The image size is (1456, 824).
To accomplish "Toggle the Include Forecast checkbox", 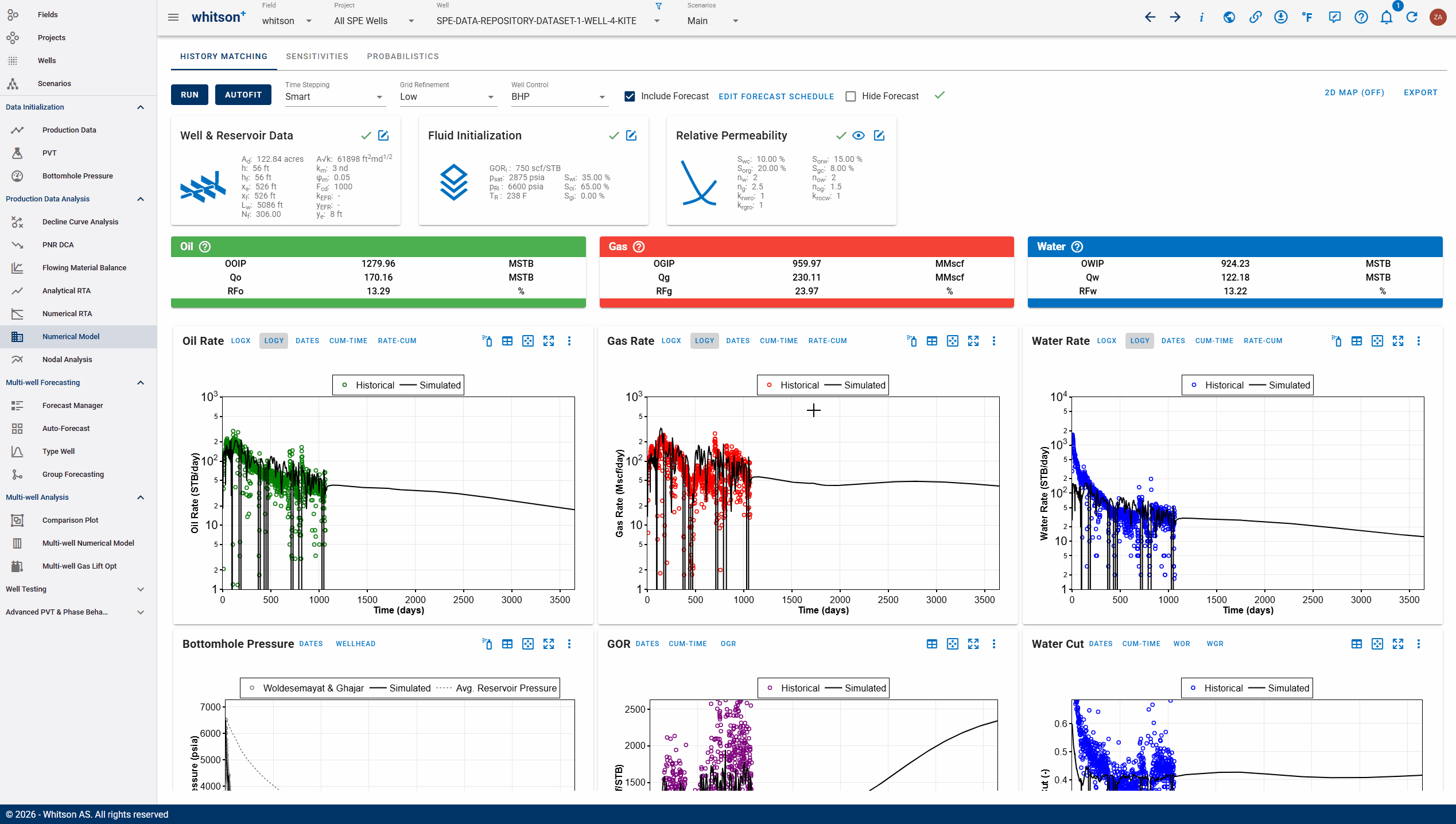I will (630, 96).
